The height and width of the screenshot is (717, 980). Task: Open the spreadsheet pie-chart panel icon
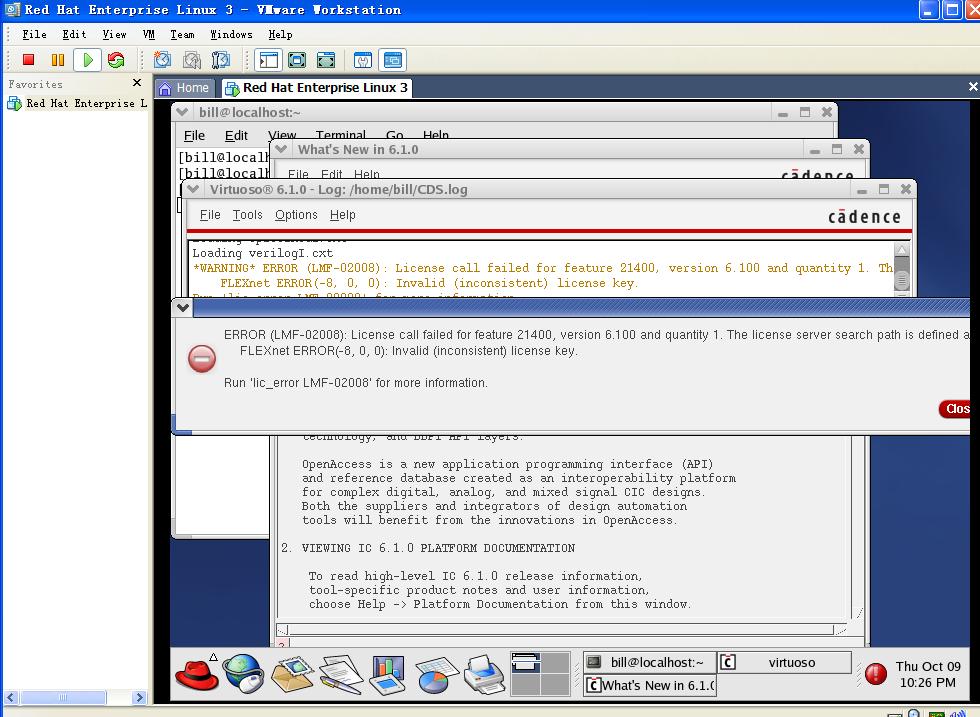(x=436, y=675)
